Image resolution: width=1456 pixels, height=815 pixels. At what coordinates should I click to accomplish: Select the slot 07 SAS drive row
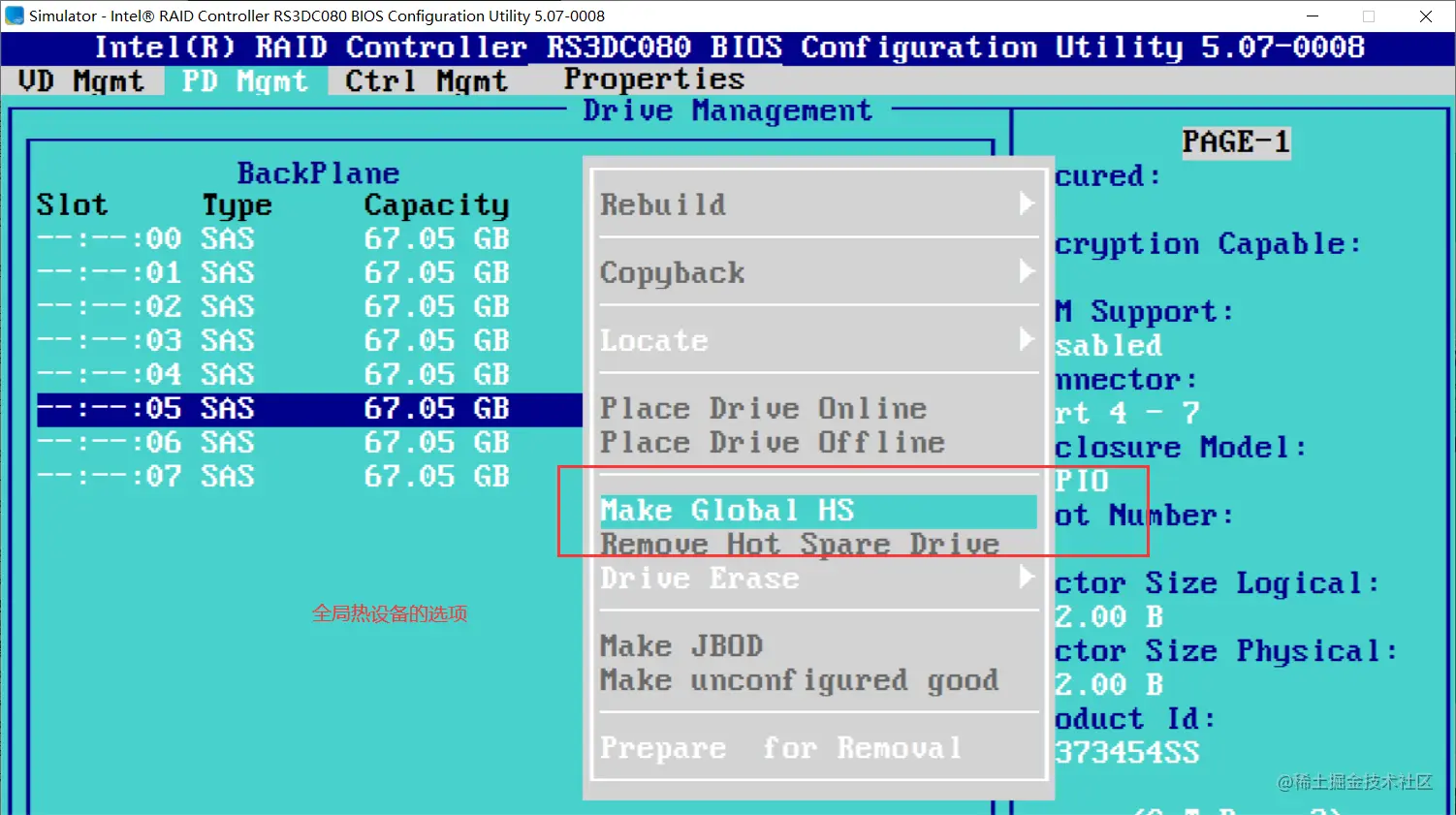273,477
